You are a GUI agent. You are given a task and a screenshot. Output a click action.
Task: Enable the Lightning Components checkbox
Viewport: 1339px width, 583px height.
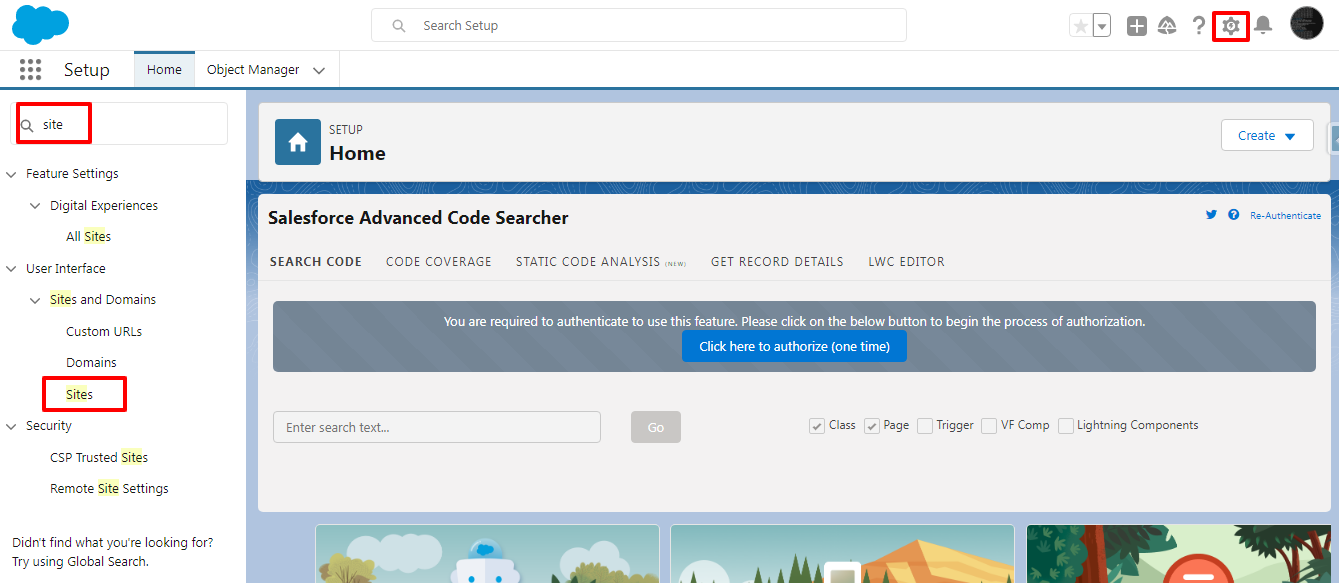click(x=1066, y=426)
